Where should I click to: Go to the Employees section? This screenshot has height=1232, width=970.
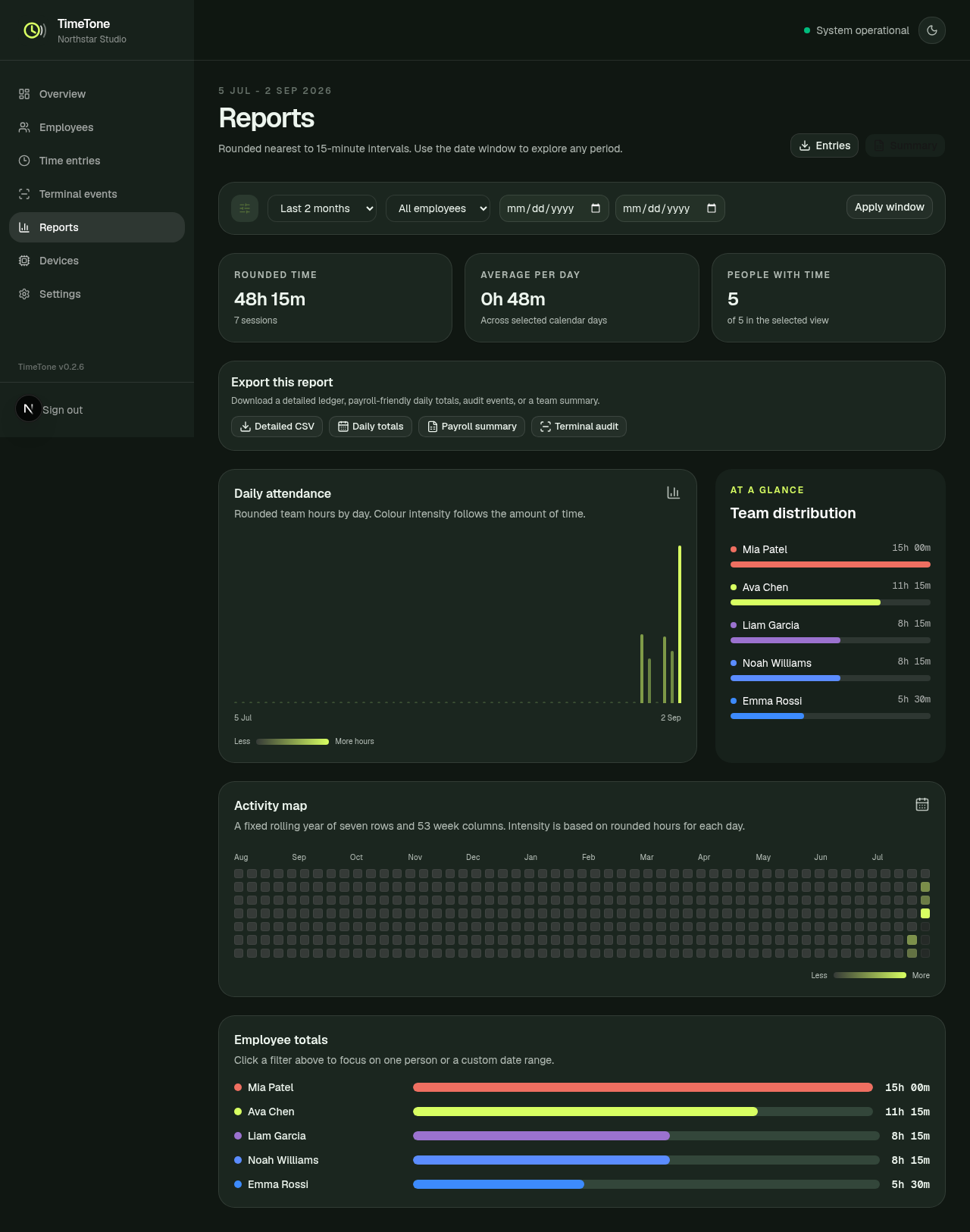pos(97,127)
